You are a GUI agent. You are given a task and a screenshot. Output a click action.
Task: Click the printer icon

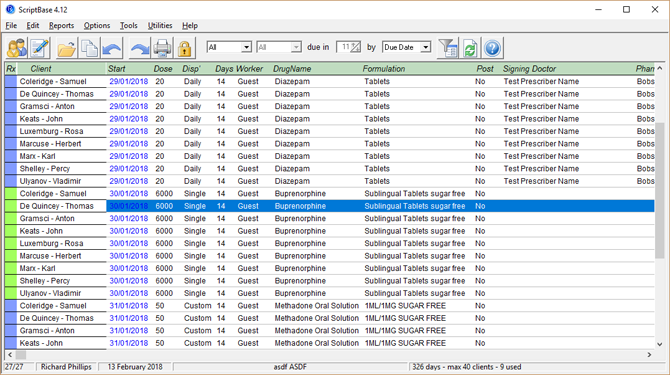(162, 47)
